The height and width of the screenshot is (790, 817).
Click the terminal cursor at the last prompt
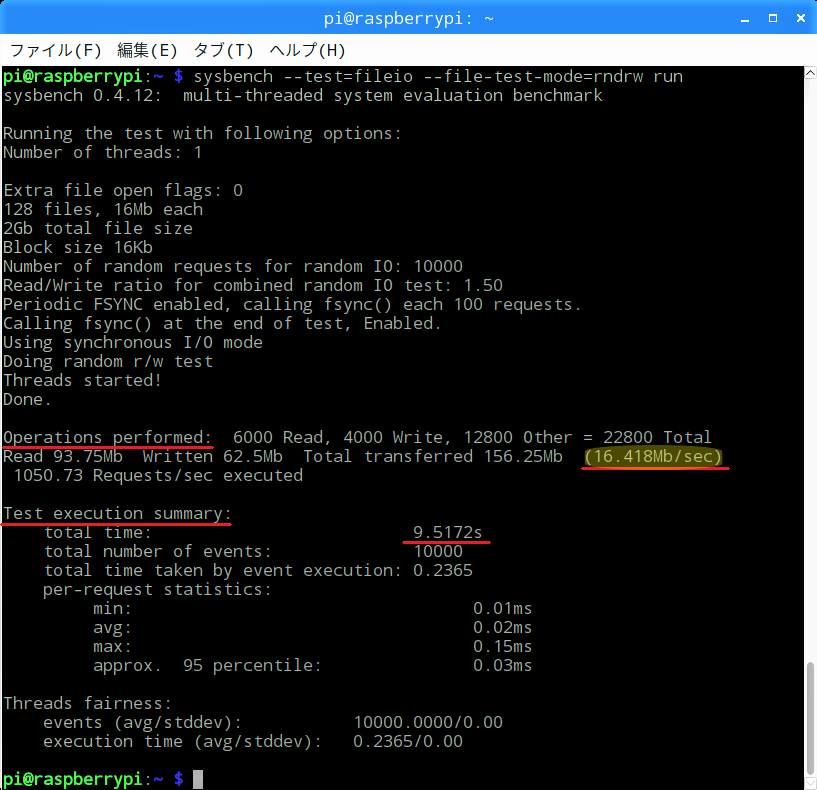198,779
